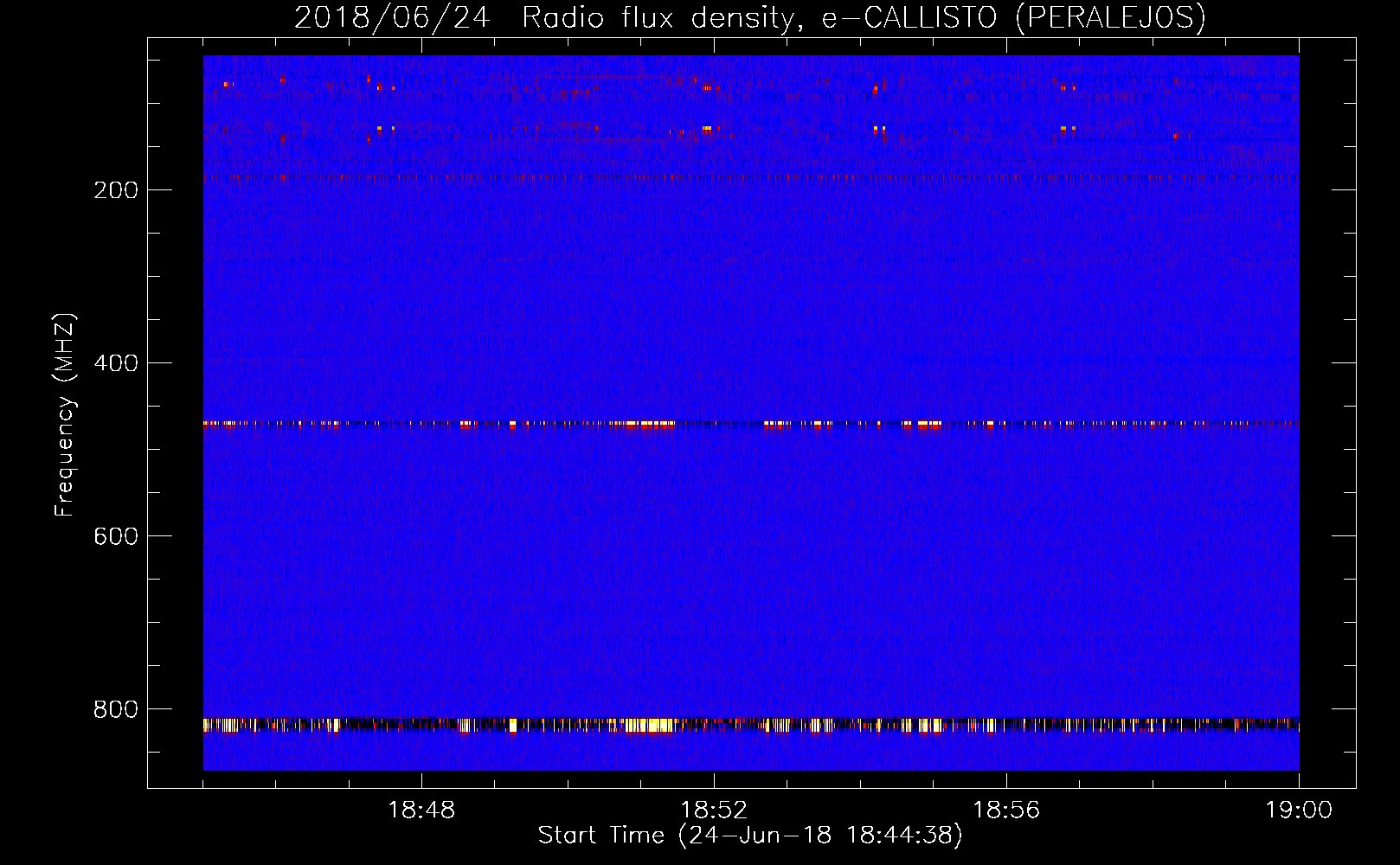1400x865 pixels.
Task: Click the 200 frequency tick label
Action: coord(116,190)
